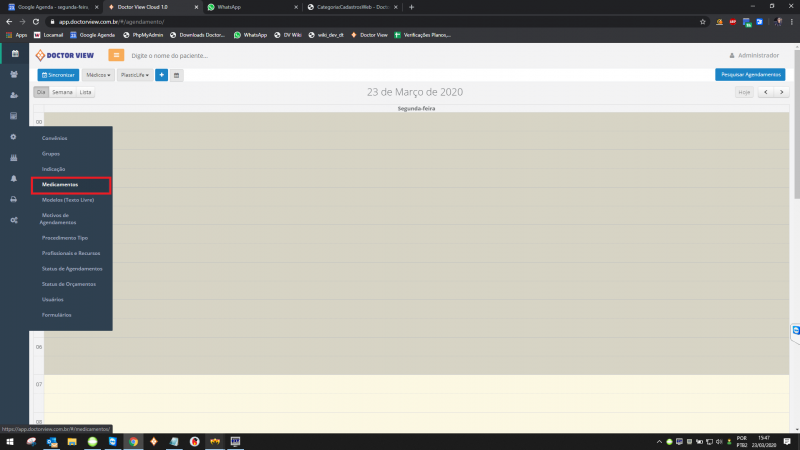Switch to Lista view
The width and height of the screenshot is (800, 450).
pos(86,92)
